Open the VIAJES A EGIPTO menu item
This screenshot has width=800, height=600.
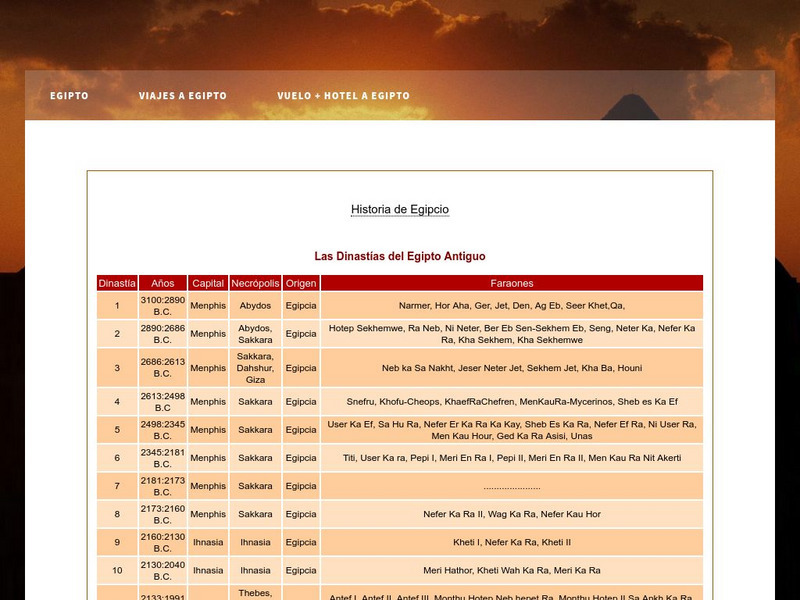pos(183,95)
